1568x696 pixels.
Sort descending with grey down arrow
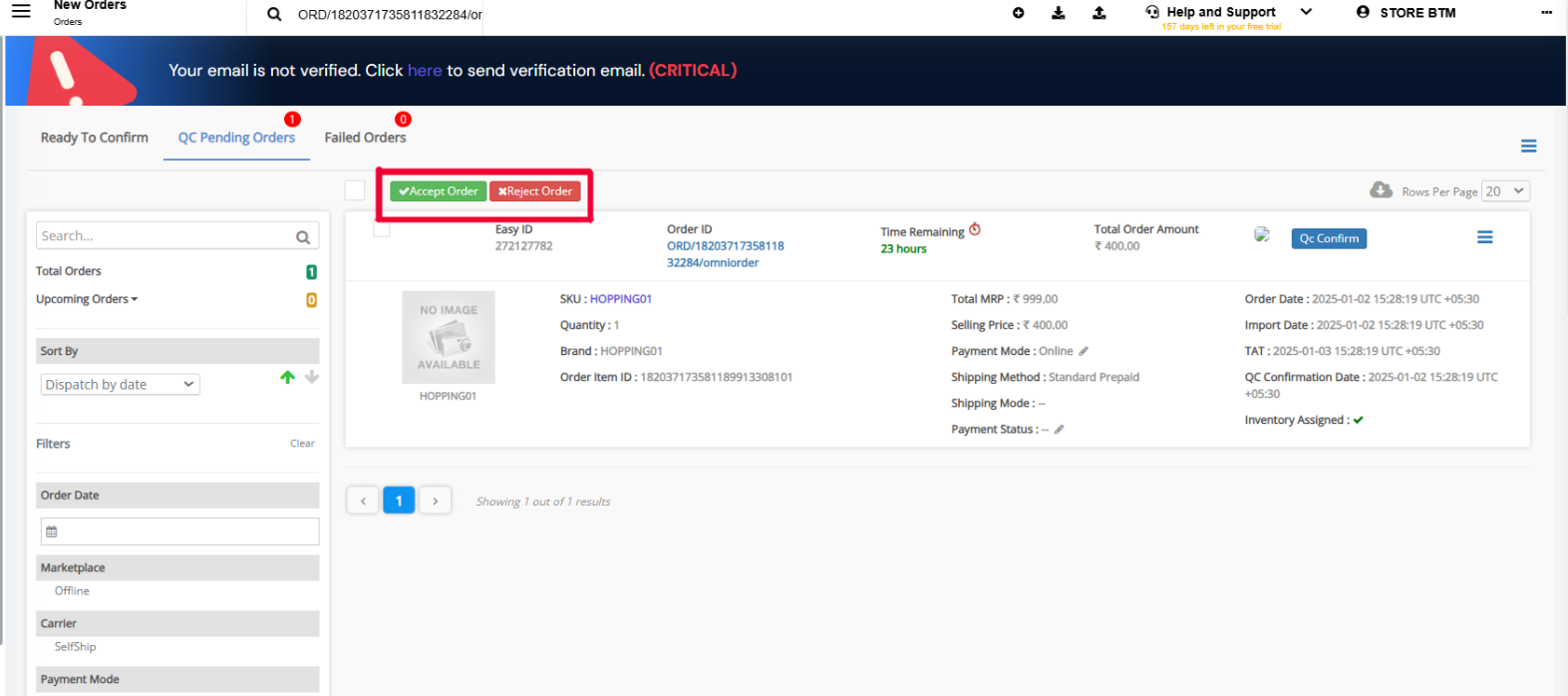pyautogui.click(x=312, y=377)
